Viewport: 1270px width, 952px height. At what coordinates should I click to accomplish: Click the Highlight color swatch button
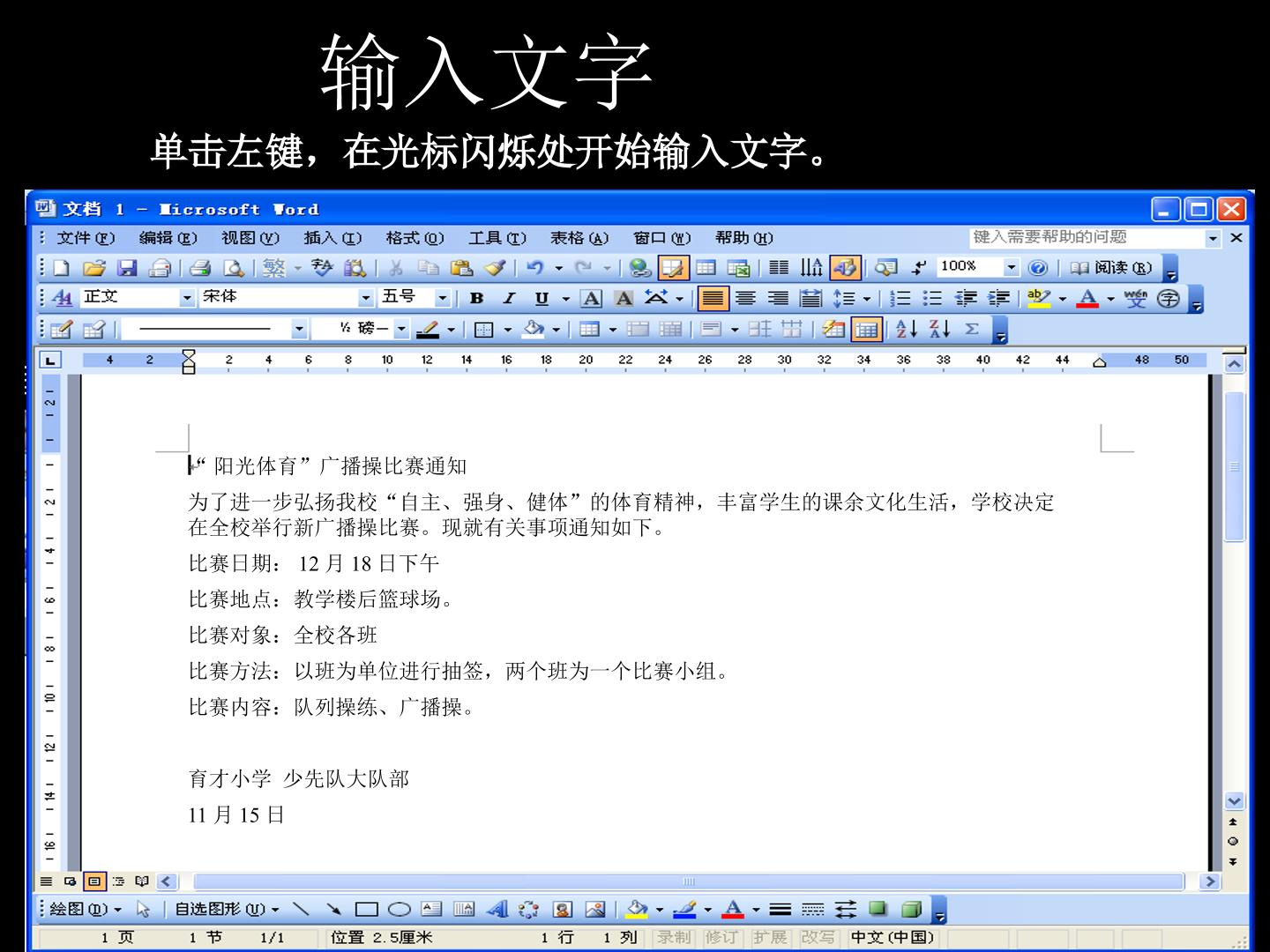tap(1039, 299)
